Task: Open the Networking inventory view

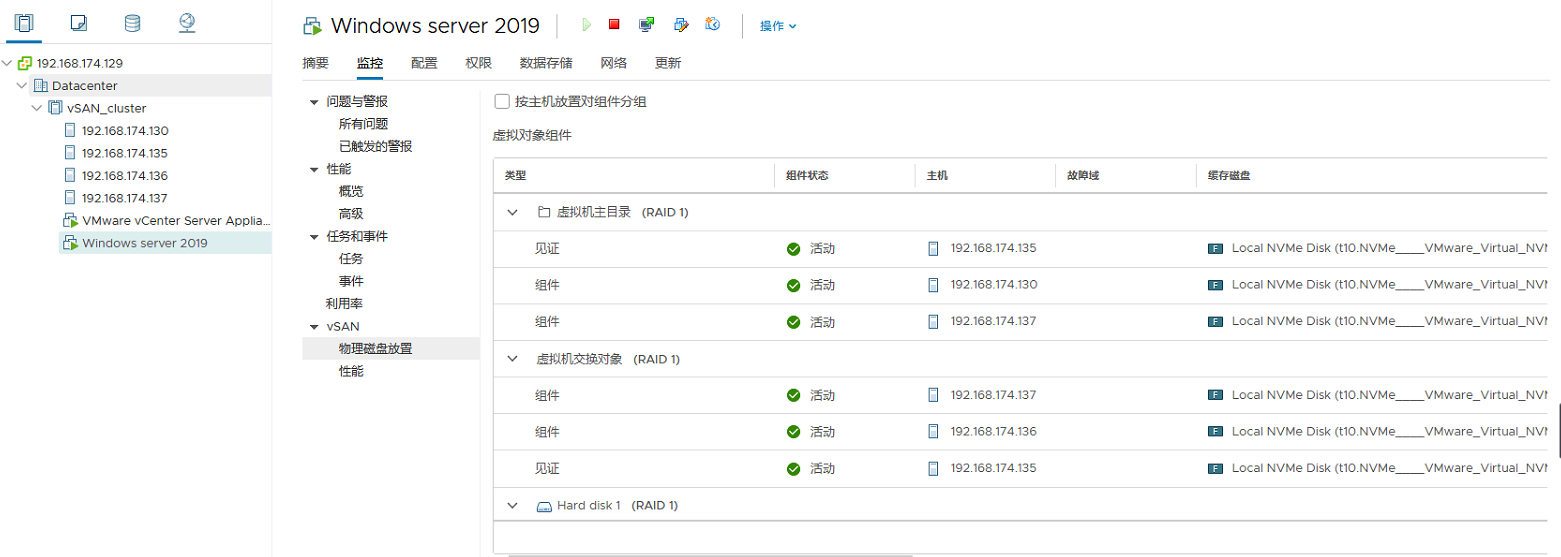Action: click(x=187, y=22)
